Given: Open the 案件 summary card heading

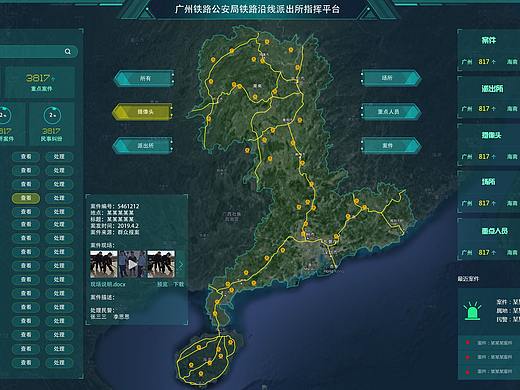Looking at the screenshot, I should coord(489,40).
